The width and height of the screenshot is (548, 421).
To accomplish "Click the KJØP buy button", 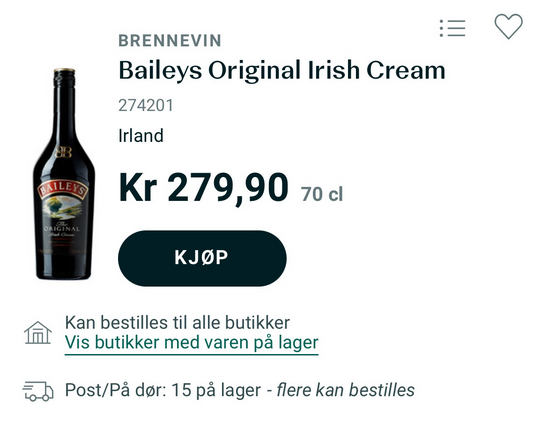I will [x=202, y=258].
